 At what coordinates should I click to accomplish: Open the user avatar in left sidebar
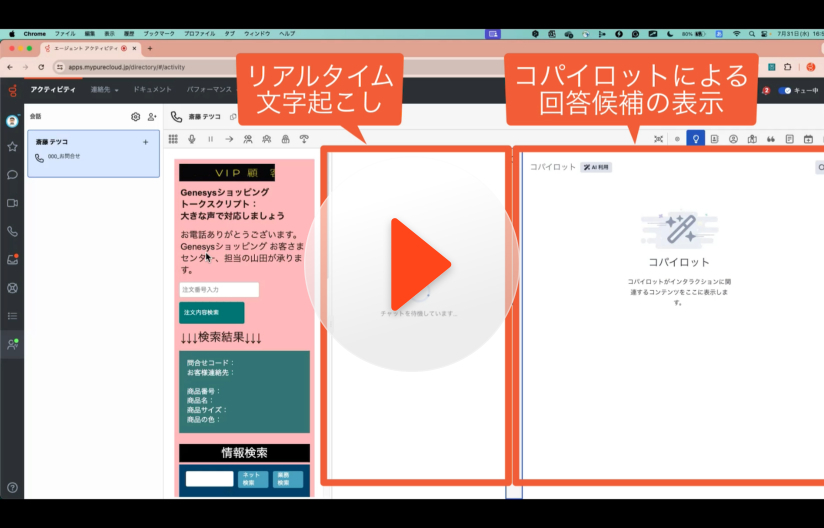pos(12,121)
